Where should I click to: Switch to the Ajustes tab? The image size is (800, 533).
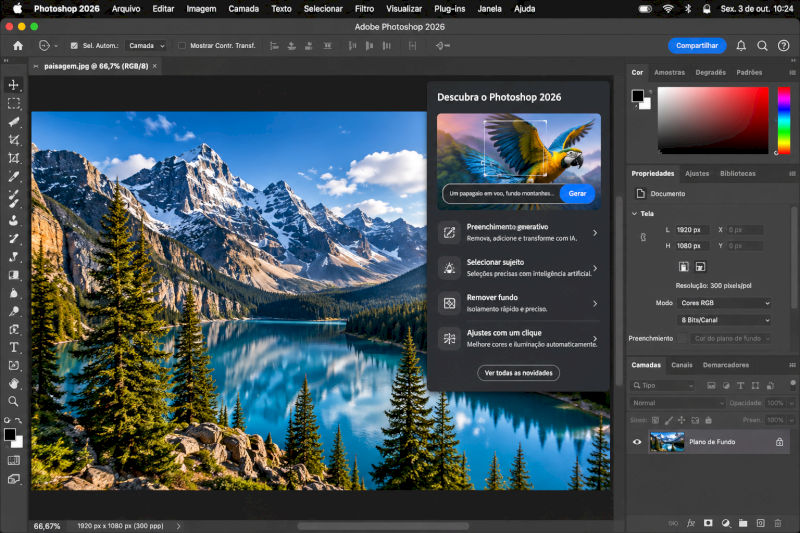pyautogui.click(x=697, y=173)
